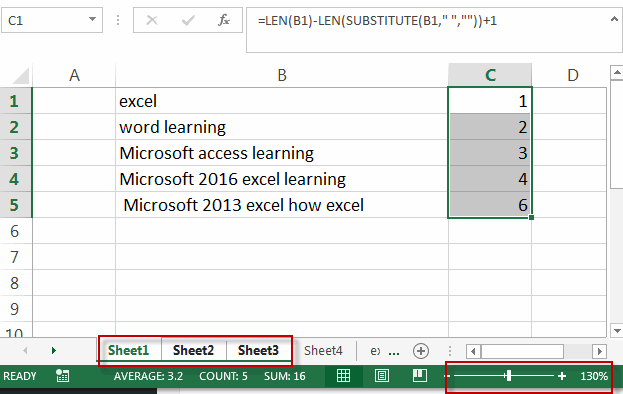Select row 5 header
The height and width of the screenshot is (394, 623).
[14, 205]
